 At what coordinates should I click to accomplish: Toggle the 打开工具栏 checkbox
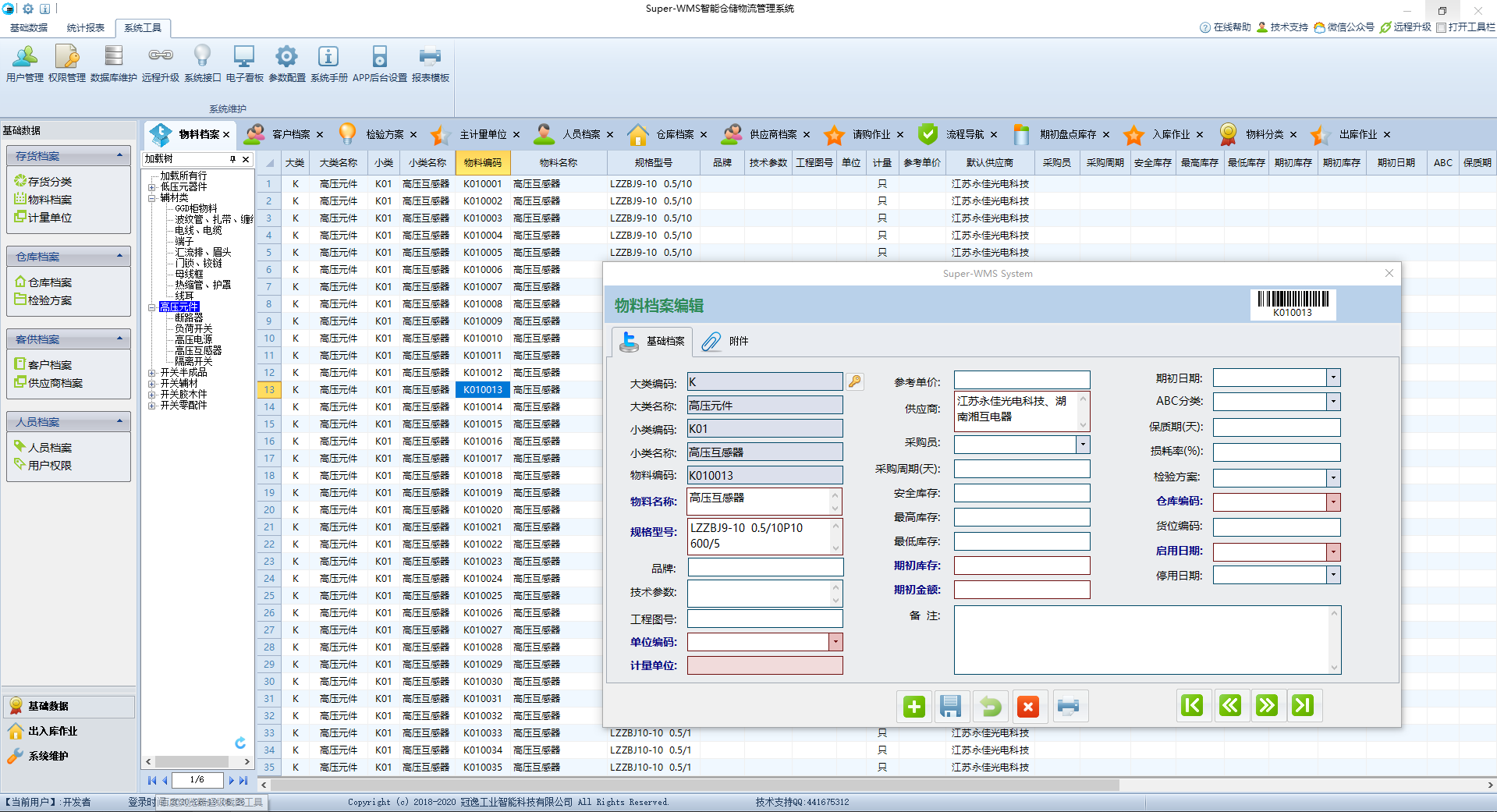tap(1442, 27)
